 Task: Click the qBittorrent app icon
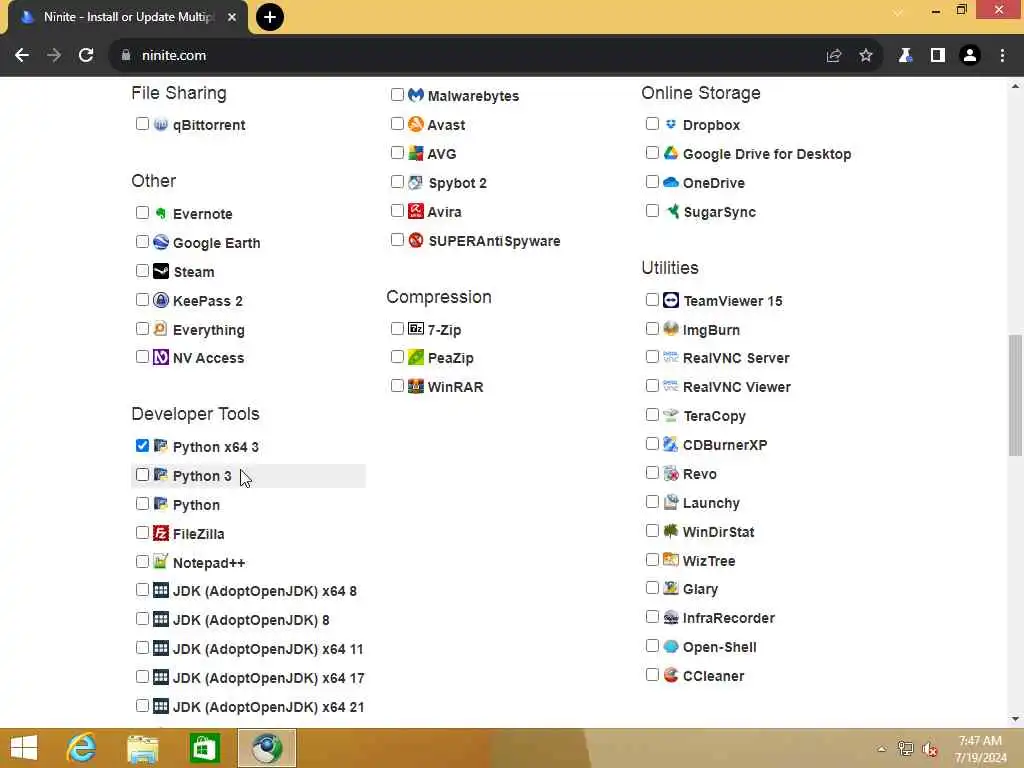[161, 124]
